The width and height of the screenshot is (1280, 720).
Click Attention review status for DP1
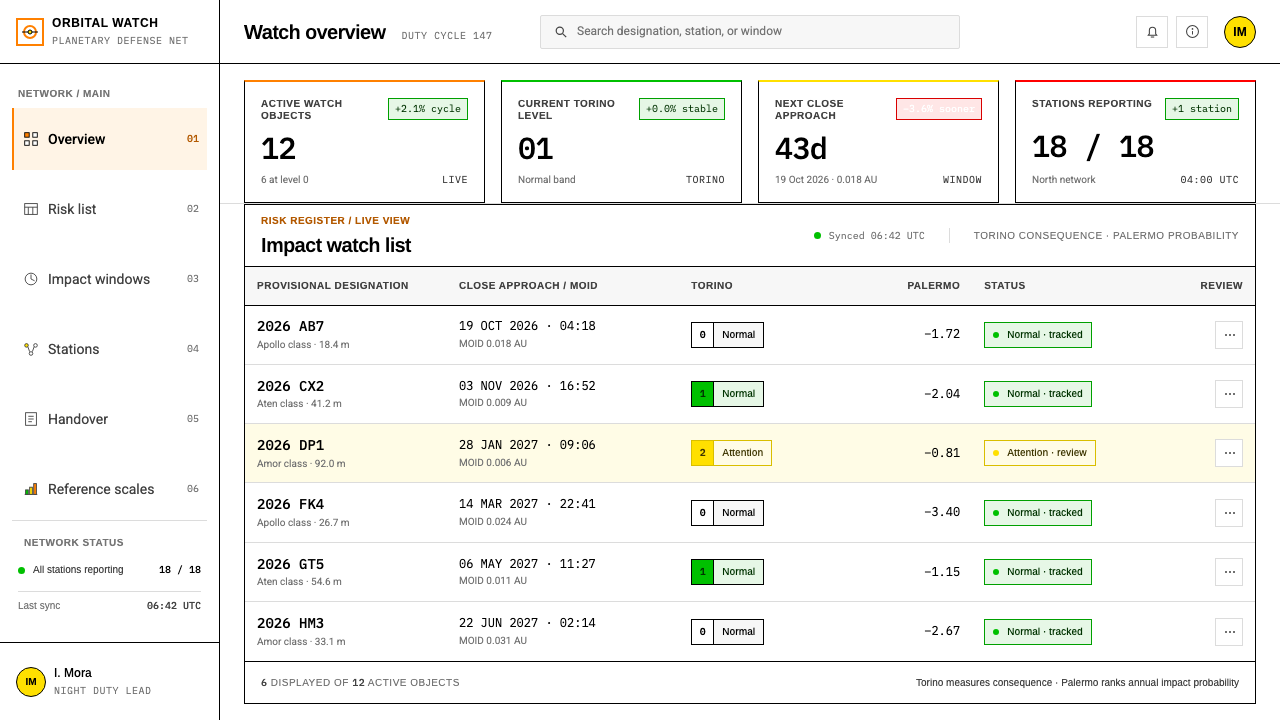tap(1040, 453)
